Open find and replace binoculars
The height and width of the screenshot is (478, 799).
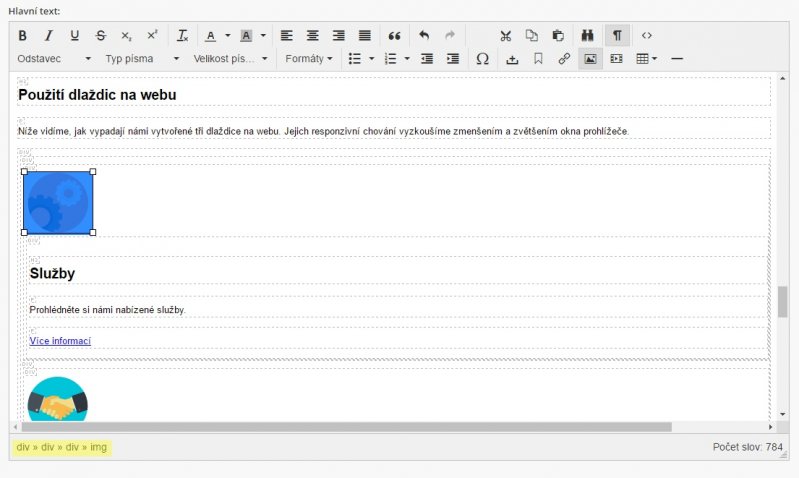pyautogui.click(x=590, y=35)
